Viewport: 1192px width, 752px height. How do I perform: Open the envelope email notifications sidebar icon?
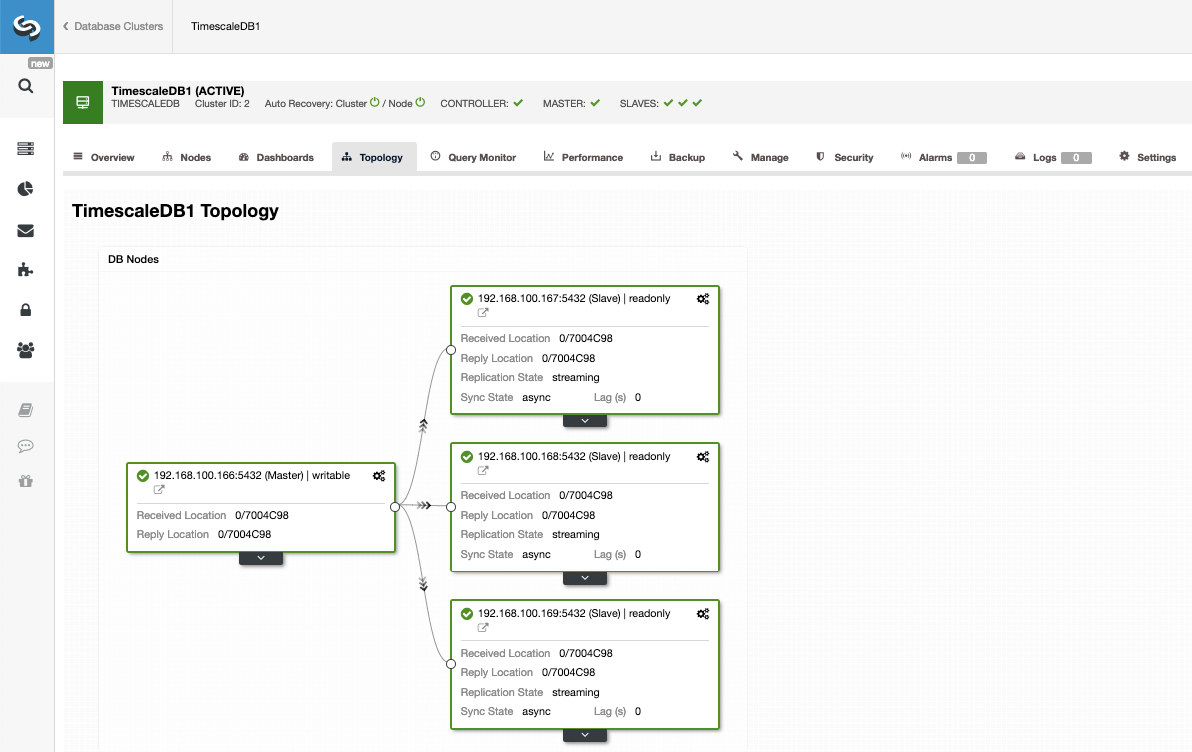[x=26, y=230]
